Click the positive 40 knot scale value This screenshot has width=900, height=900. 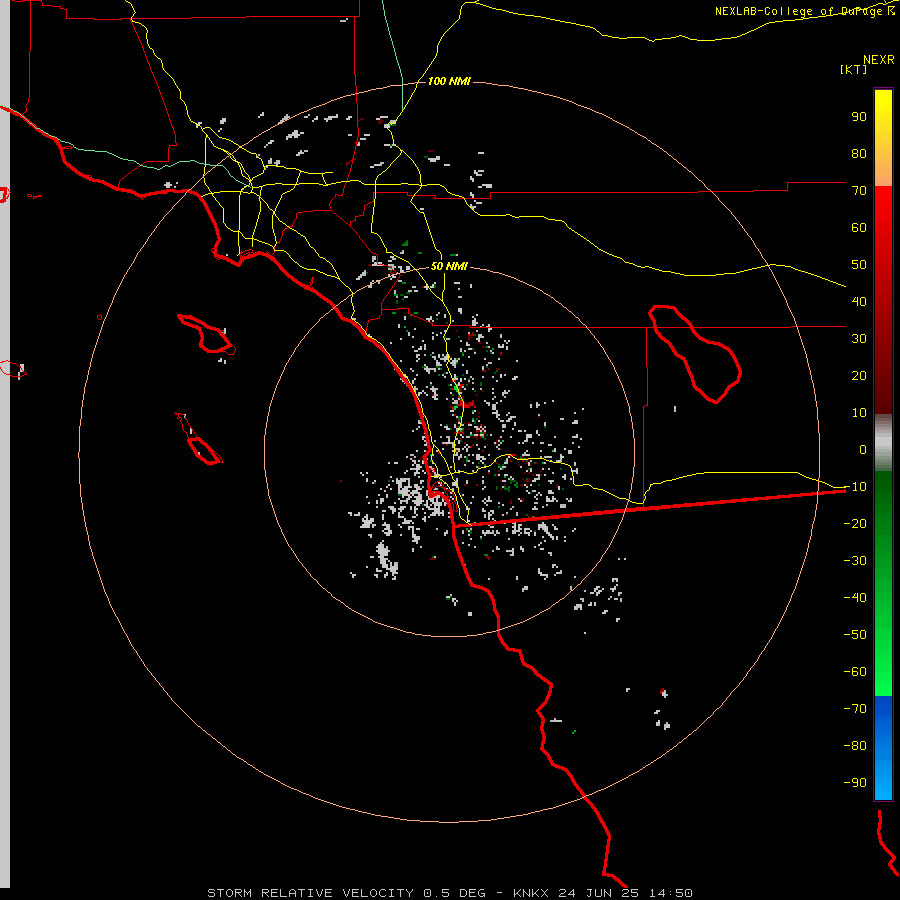coord(859,301)
